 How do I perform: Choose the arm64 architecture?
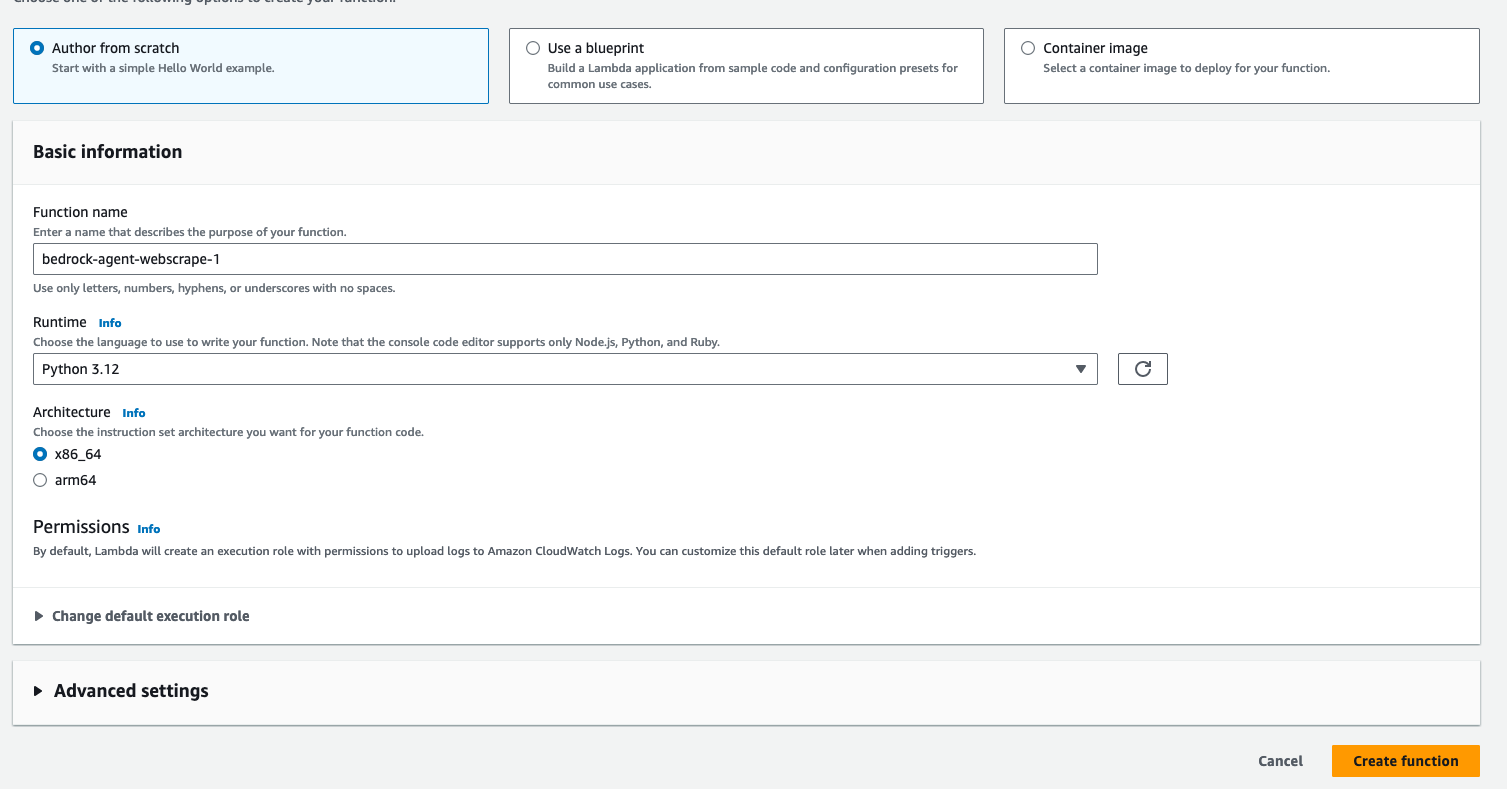(40, 480)
